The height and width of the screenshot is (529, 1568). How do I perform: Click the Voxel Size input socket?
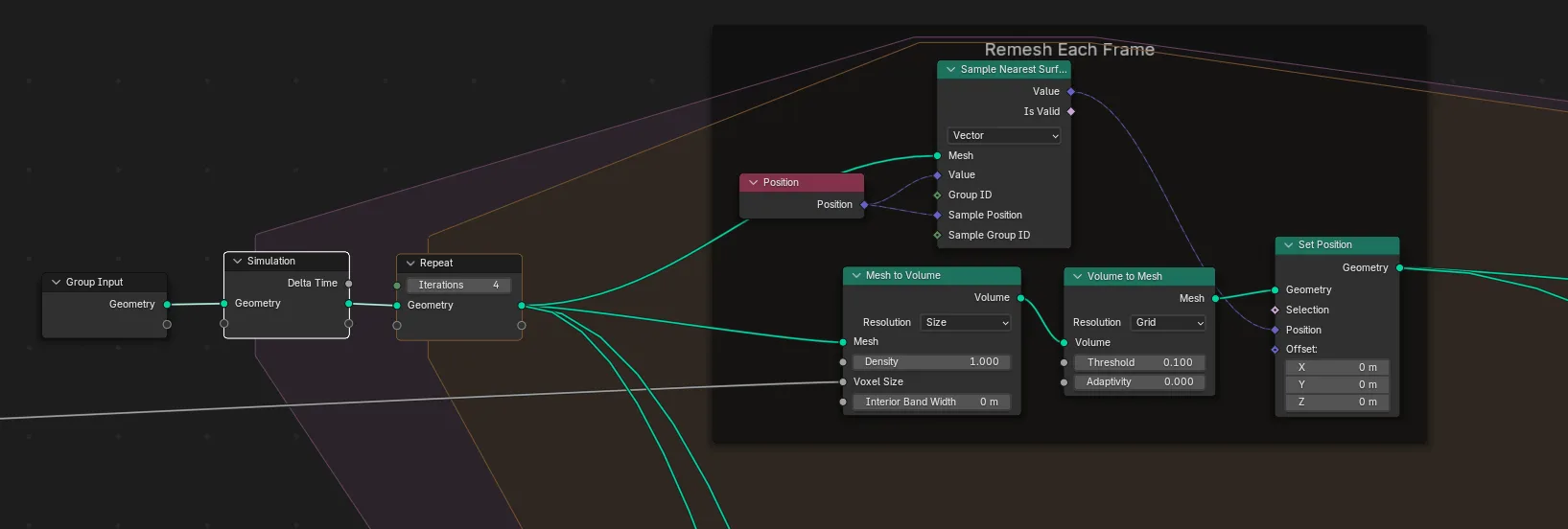(843, 381)
